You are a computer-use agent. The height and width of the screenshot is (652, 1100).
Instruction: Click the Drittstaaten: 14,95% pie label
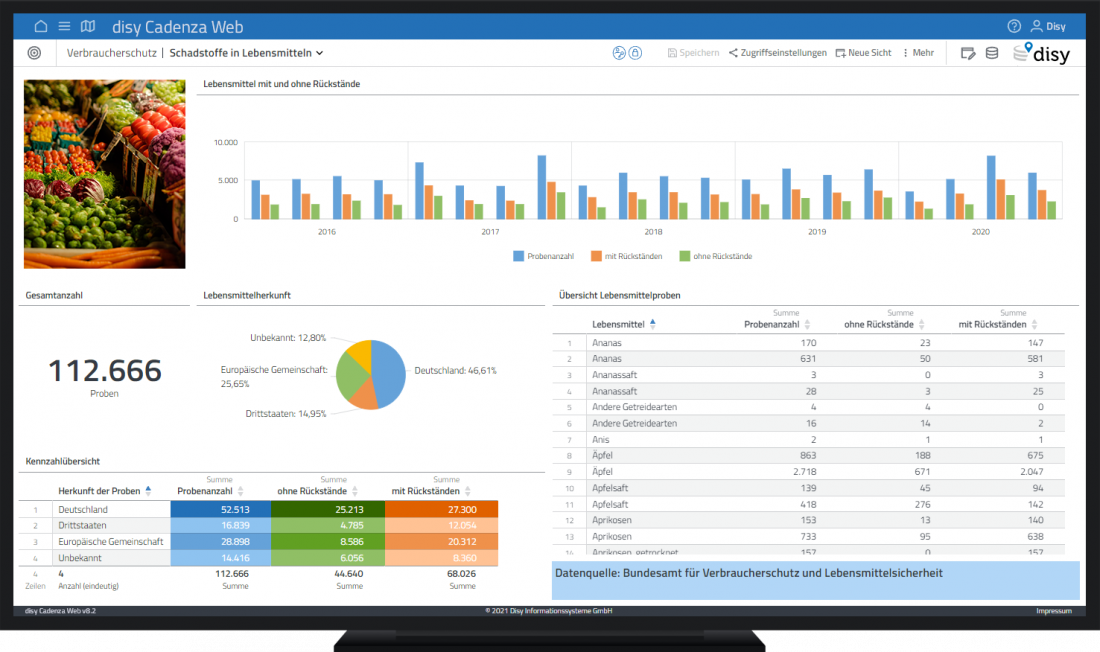pyautogui.click(x=286, y=413)
